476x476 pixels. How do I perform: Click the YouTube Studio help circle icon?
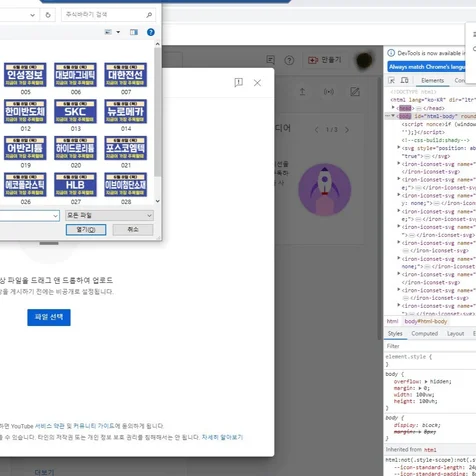click(x=289, y=60)
